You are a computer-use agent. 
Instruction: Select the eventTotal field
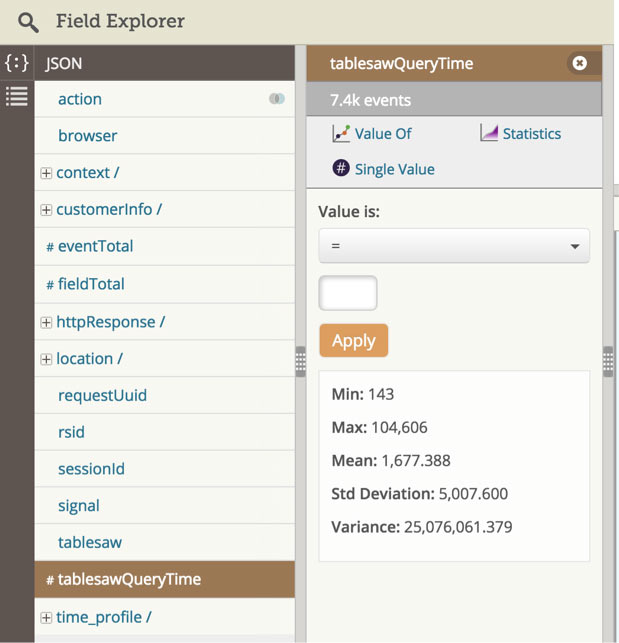pos(95,246)
